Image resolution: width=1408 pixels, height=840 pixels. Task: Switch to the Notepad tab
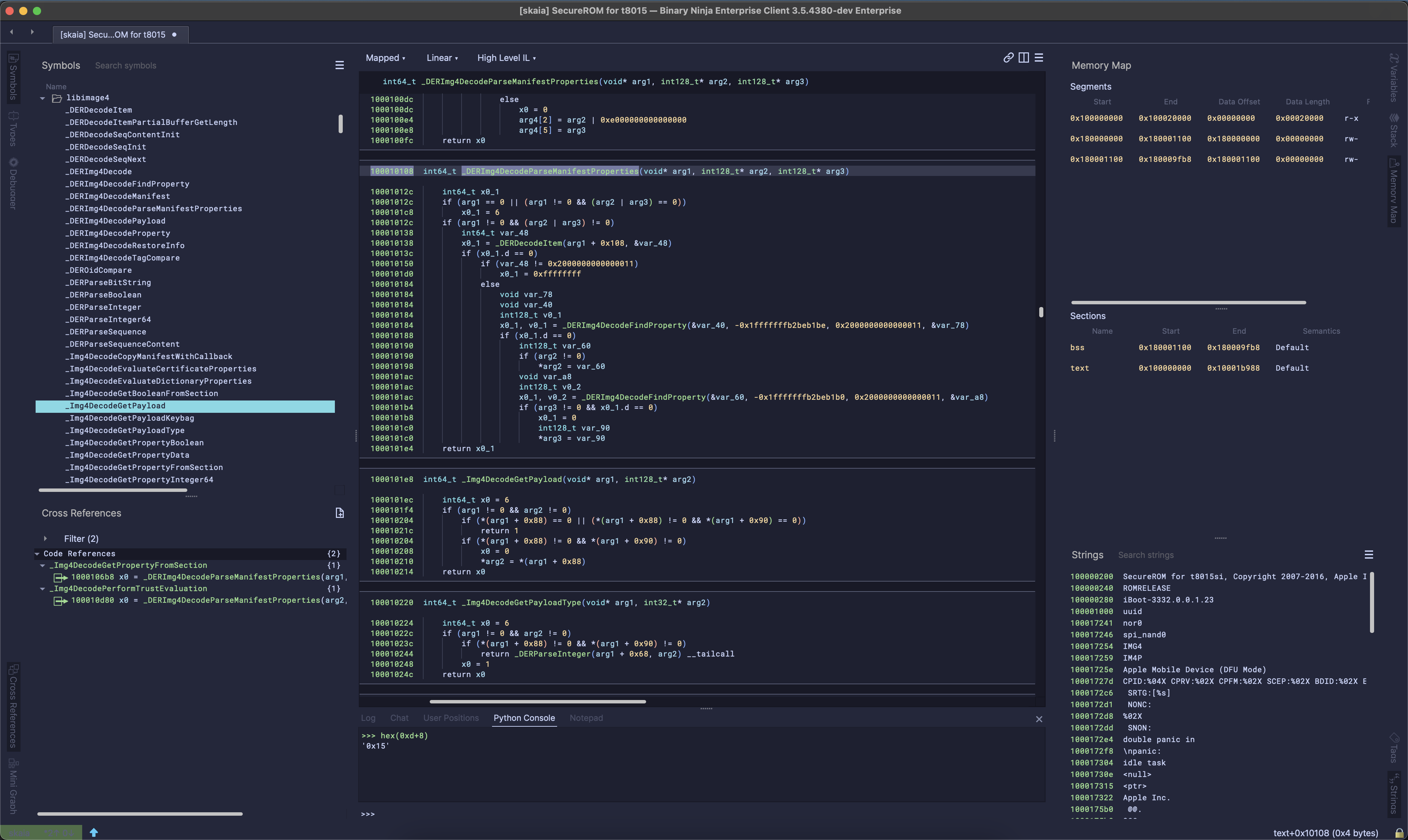coord(586,718)
